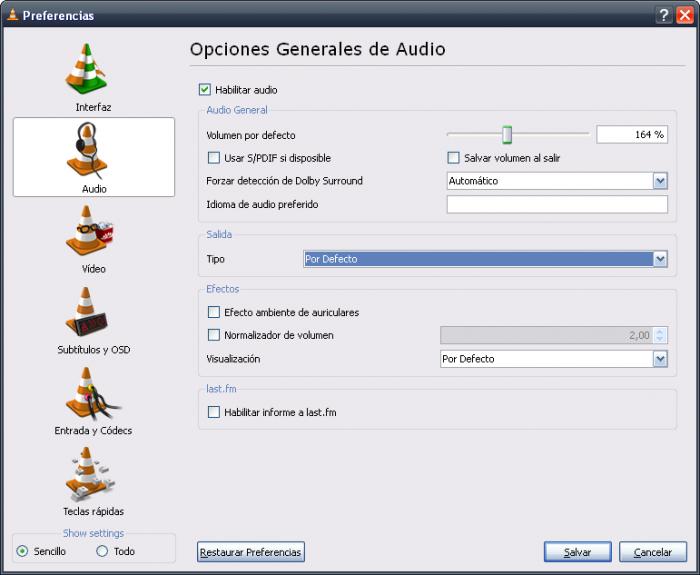700x575 pixels.
Task: Open Entrada y Códecs cone icon
Action: 92,393
